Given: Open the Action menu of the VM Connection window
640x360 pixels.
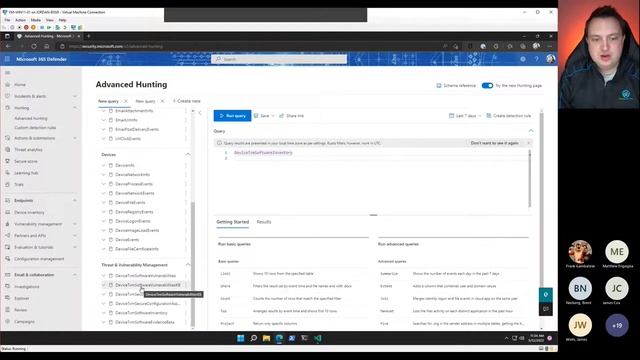Looking at the screenshot, I should point(20,20).
